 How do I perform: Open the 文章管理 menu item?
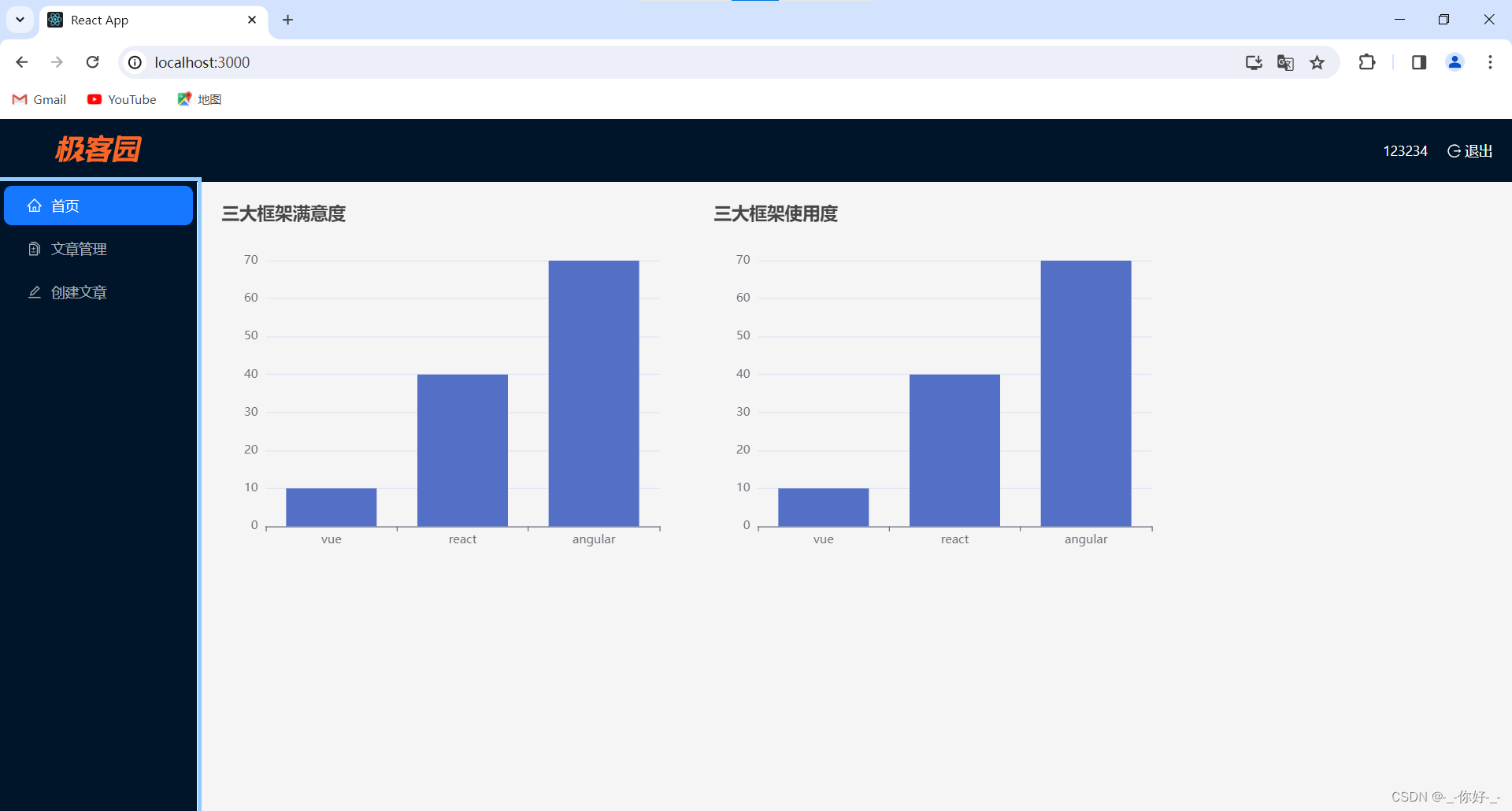click(x=98, y=249)
